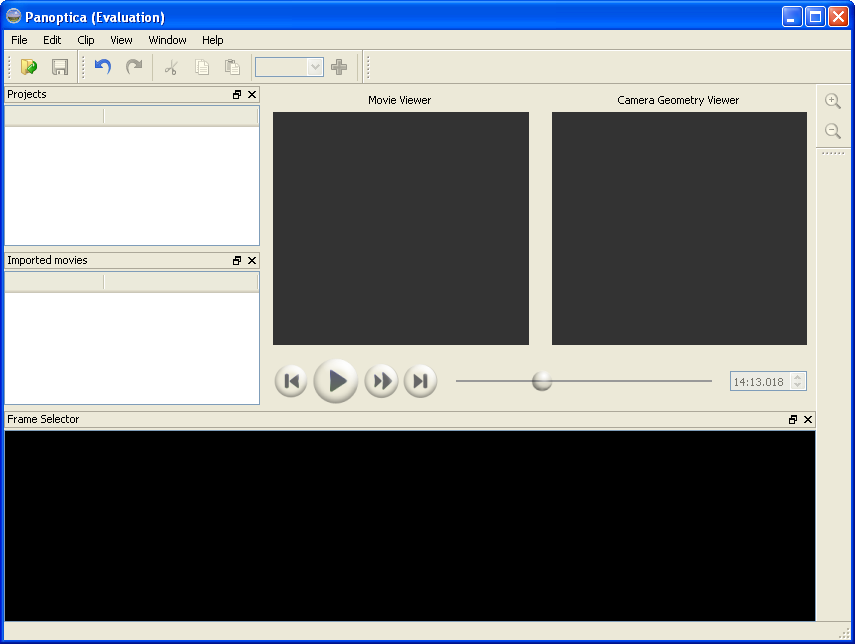The image size is (855, 644).
Task: Open the File menu
Action: (19, 40)
